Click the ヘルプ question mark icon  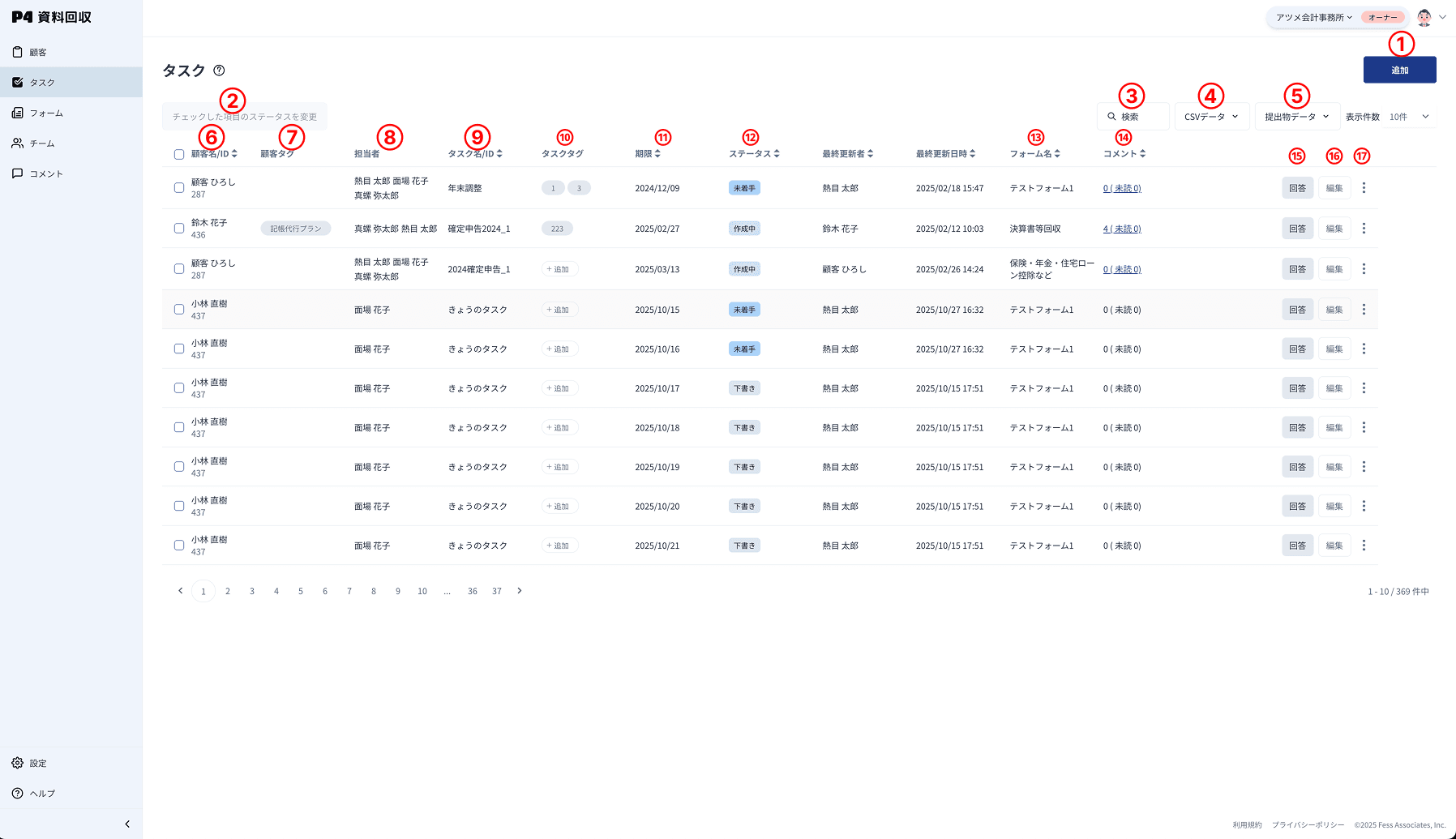click(17, 793)
